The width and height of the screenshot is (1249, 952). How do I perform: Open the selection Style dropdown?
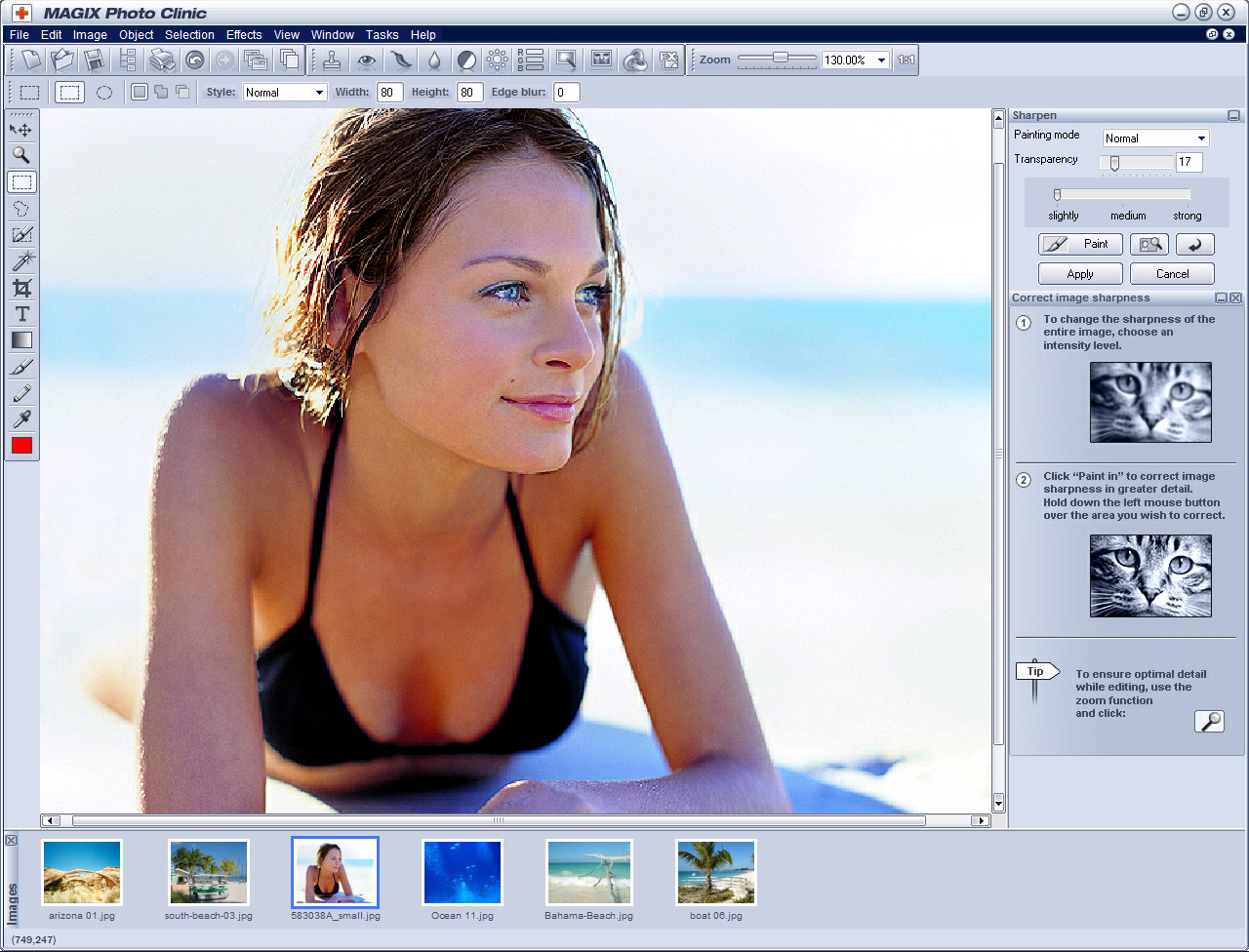click(284, 92)
